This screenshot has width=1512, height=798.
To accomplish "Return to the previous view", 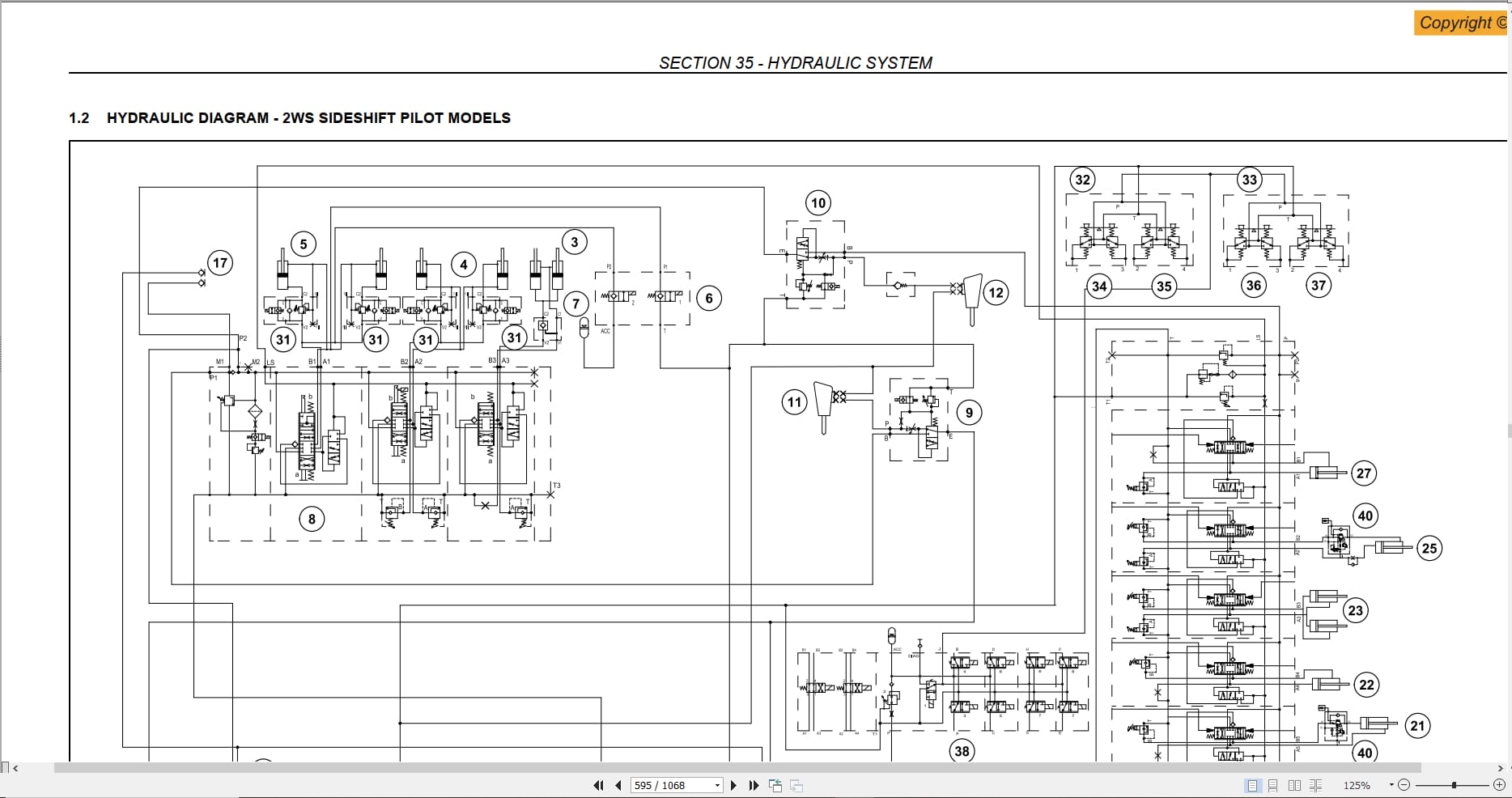I will pyautogui.click(x=775, y=785).
